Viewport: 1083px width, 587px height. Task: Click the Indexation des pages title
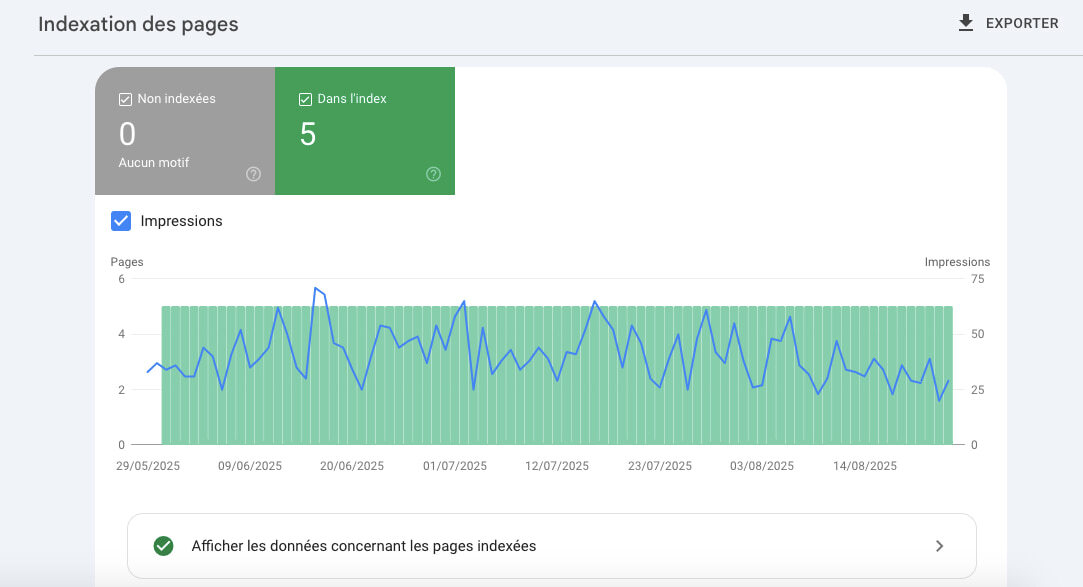[x=137, y=24]
